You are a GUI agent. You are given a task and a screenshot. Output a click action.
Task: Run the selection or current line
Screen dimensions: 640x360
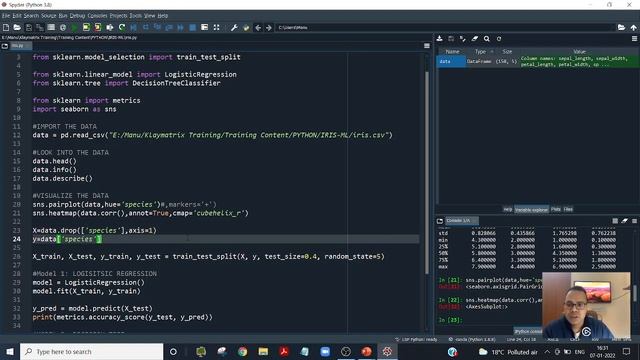(110, 27)
